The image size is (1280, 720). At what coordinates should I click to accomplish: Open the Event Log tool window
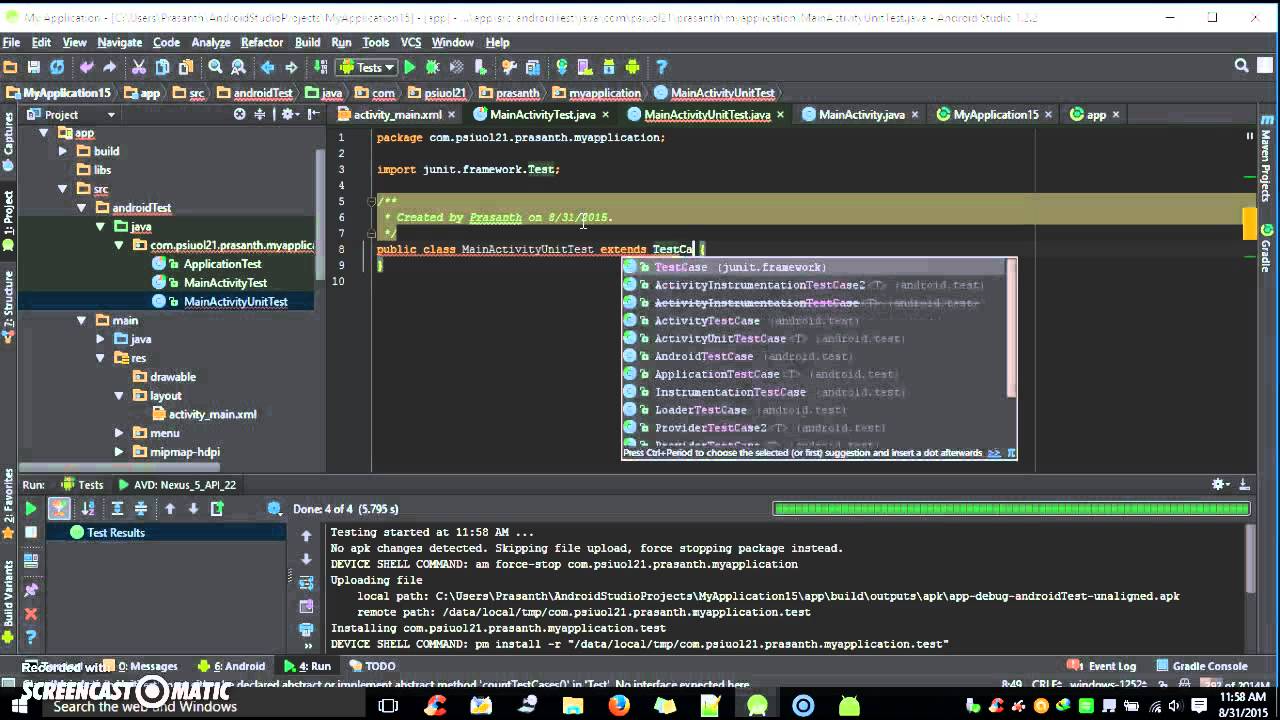pyautogui.click(x=1101, y=666)
